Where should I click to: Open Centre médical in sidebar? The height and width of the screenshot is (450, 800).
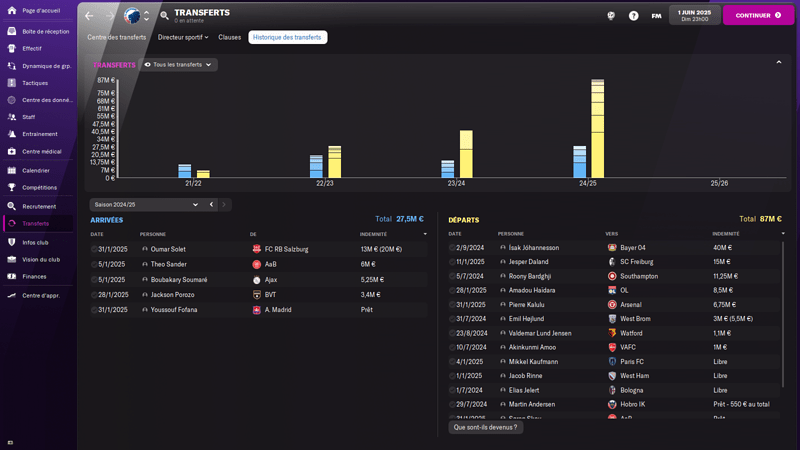click(41, 151)
